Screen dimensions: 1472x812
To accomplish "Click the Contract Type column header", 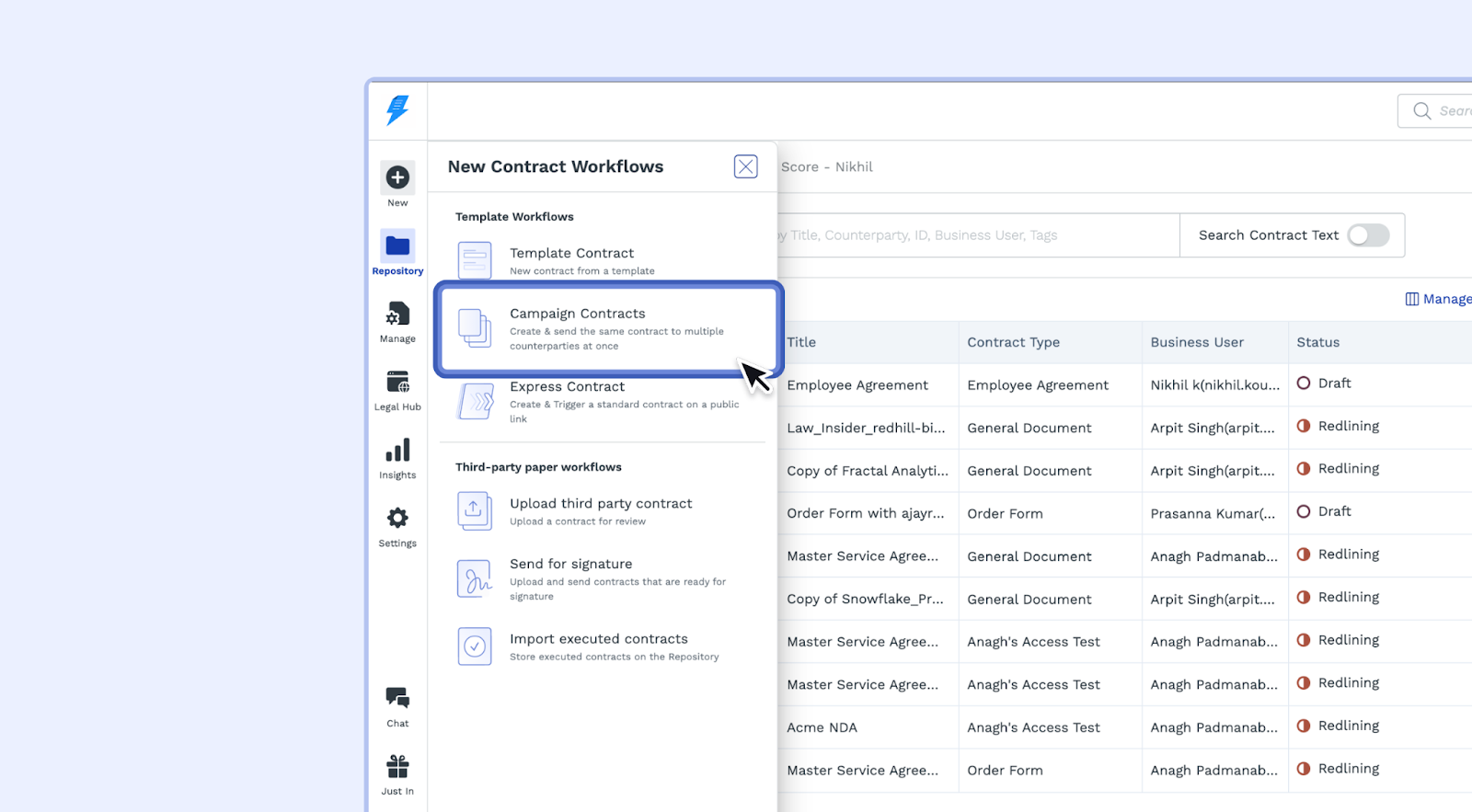I will (x=1013, y=342).
